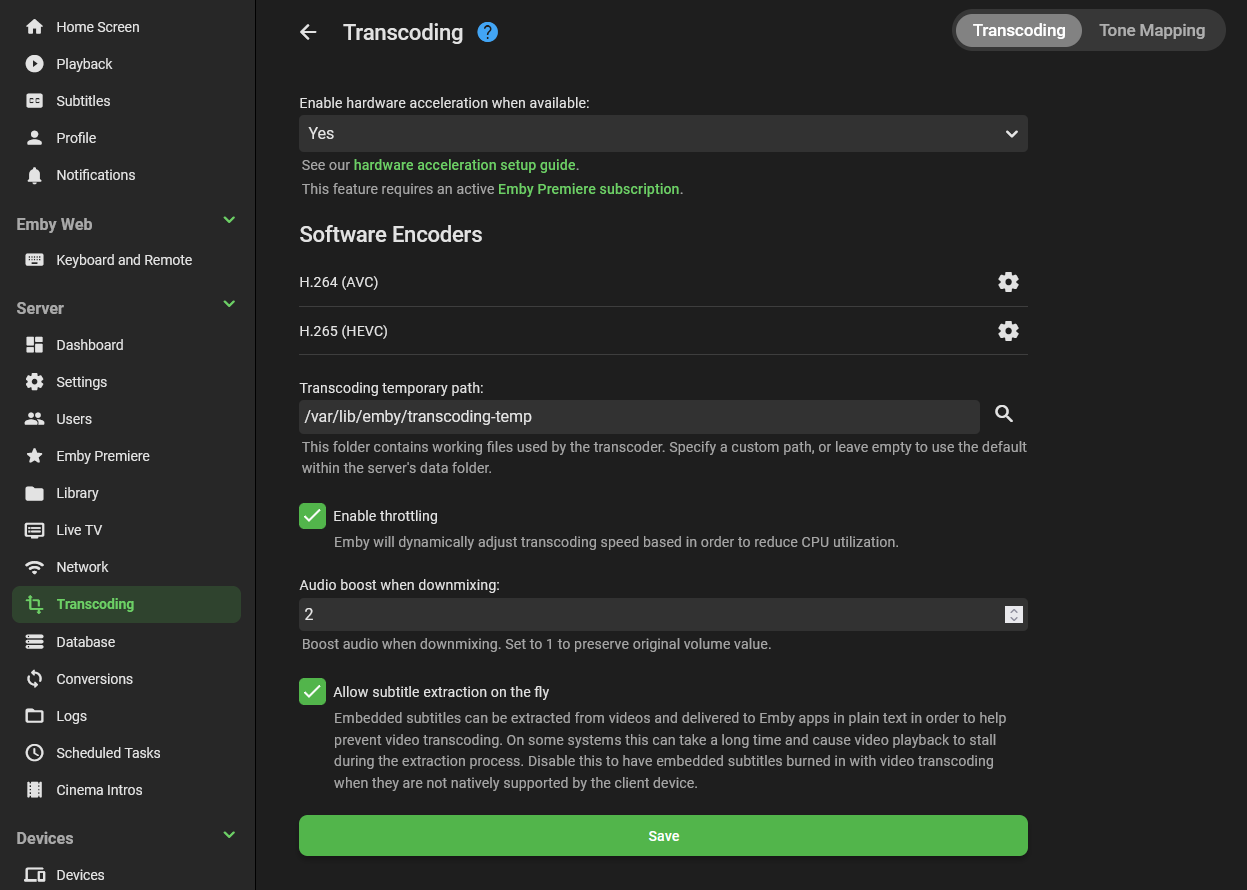Image resolution: width=1247 pixels, height=890 pixels.
Task: Go to Cinema Intros page
Action: (99, 790)
